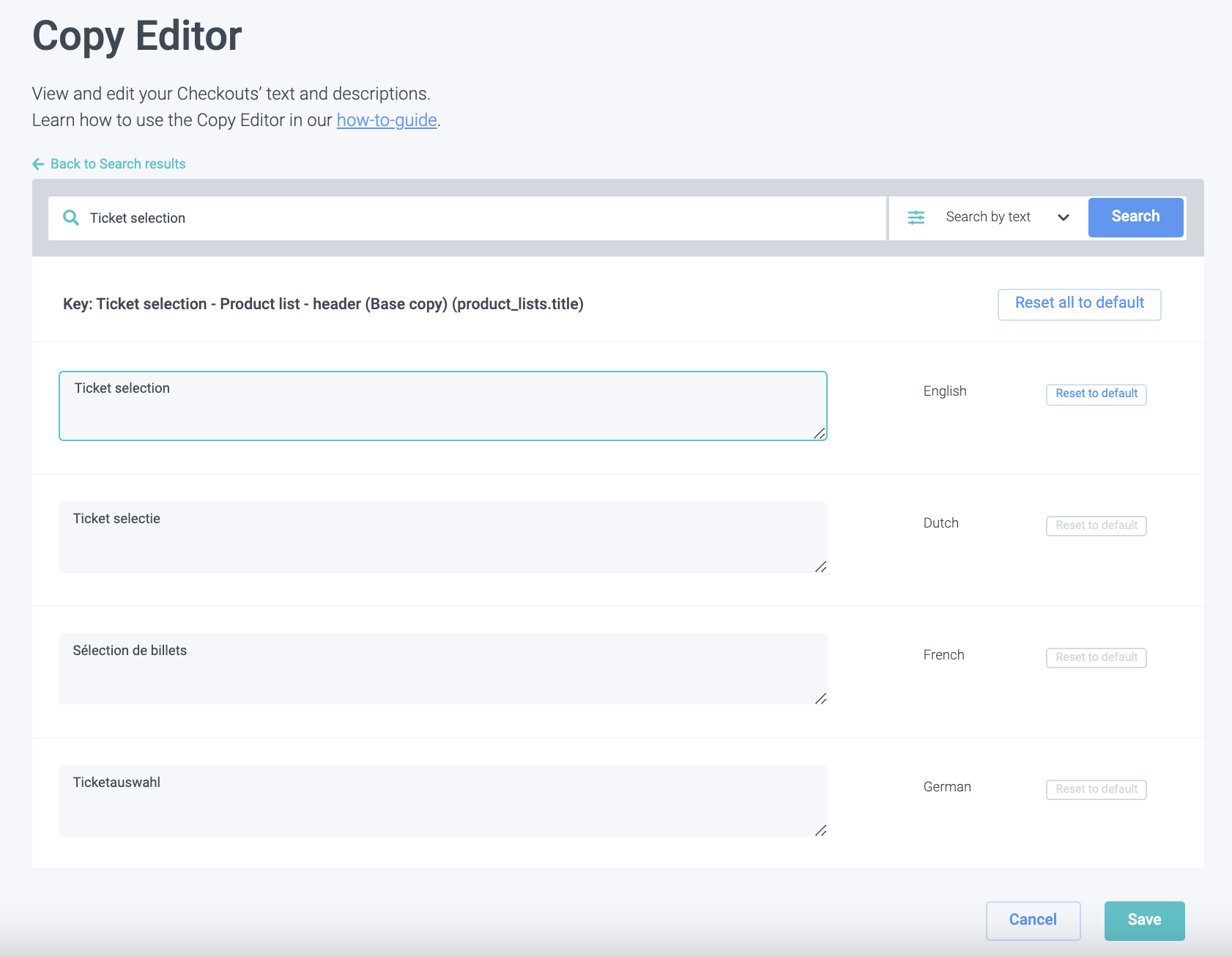Viewport: 1232px width, 957px height.
Task: Click the German textarea resize handle
Action: (820, 830)
